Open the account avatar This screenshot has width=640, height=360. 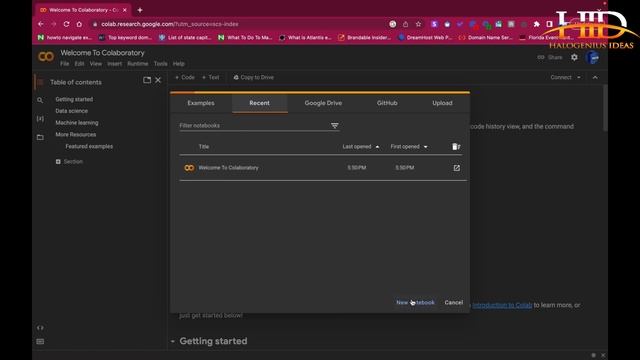click(x=593, y=58)
